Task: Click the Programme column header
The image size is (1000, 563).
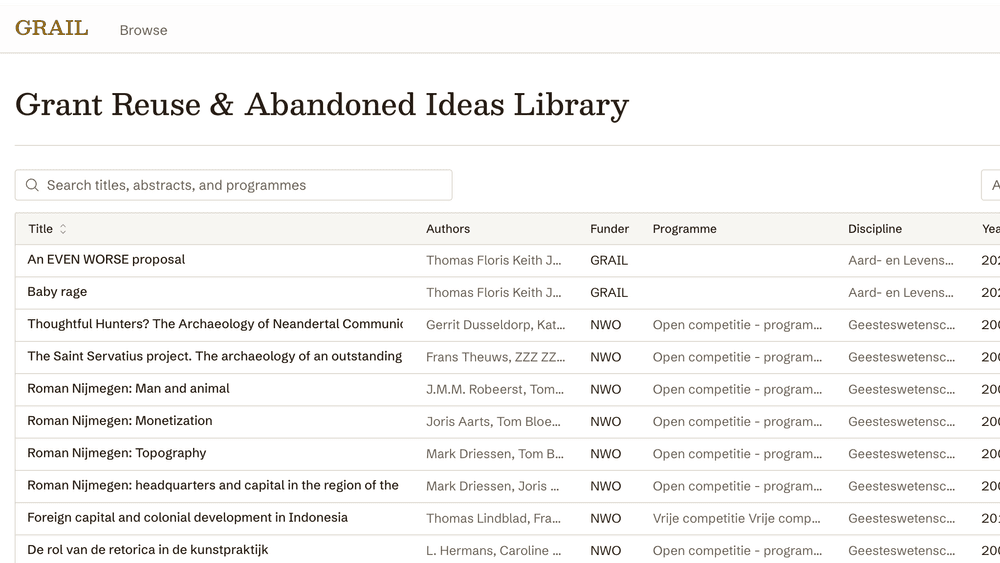Action: click(x=684, y=229)
